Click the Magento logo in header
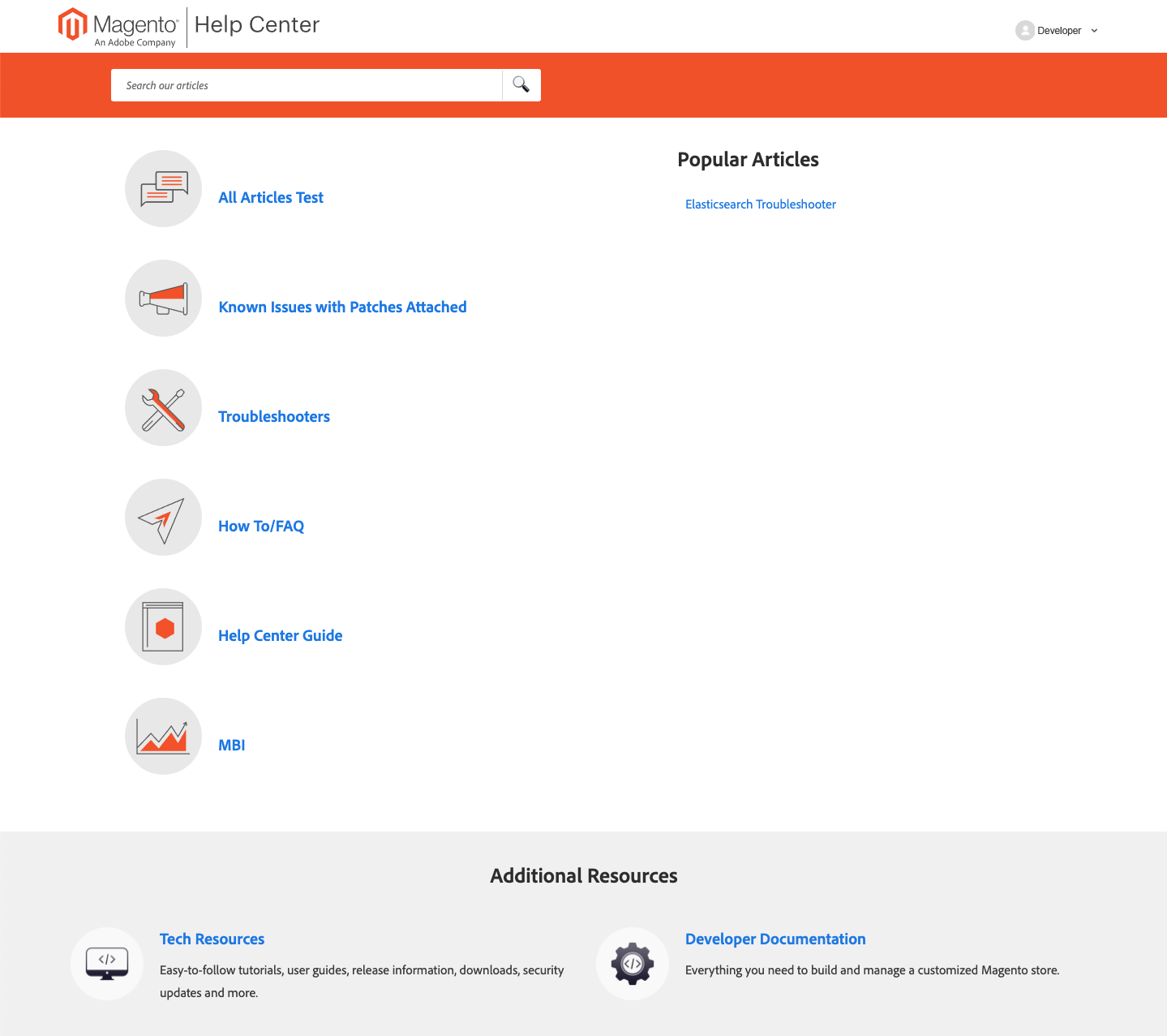Viewport: 1167px width, 1036px height. [118, 27]
